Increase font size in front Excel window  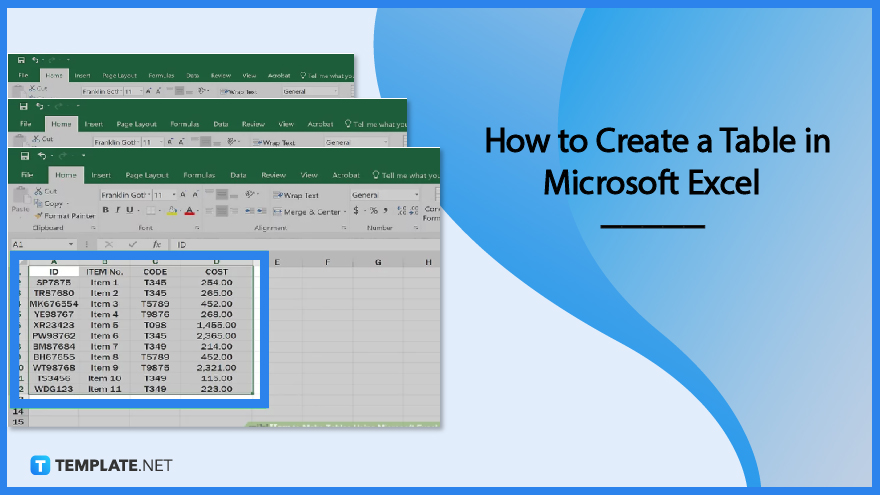pos(183,195)
